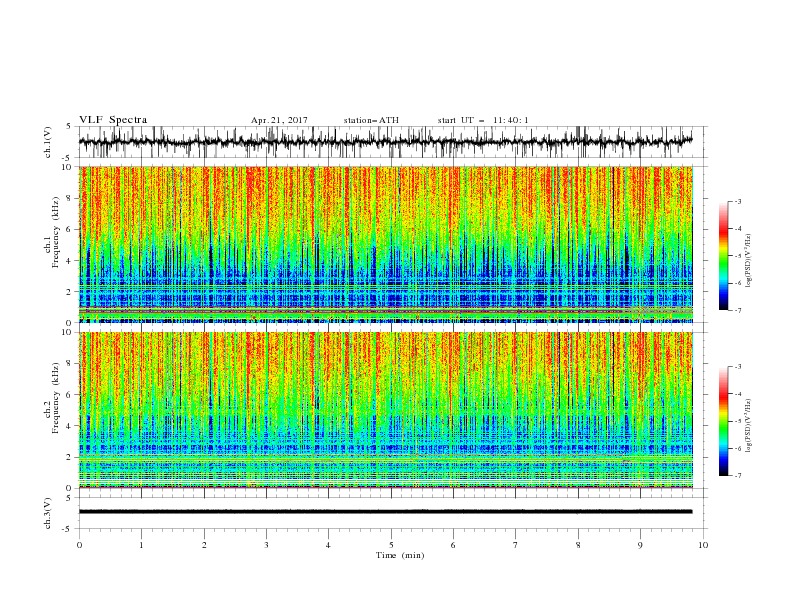
Task: Click the "-3" label on upper color bar
Action: [738, 201]
